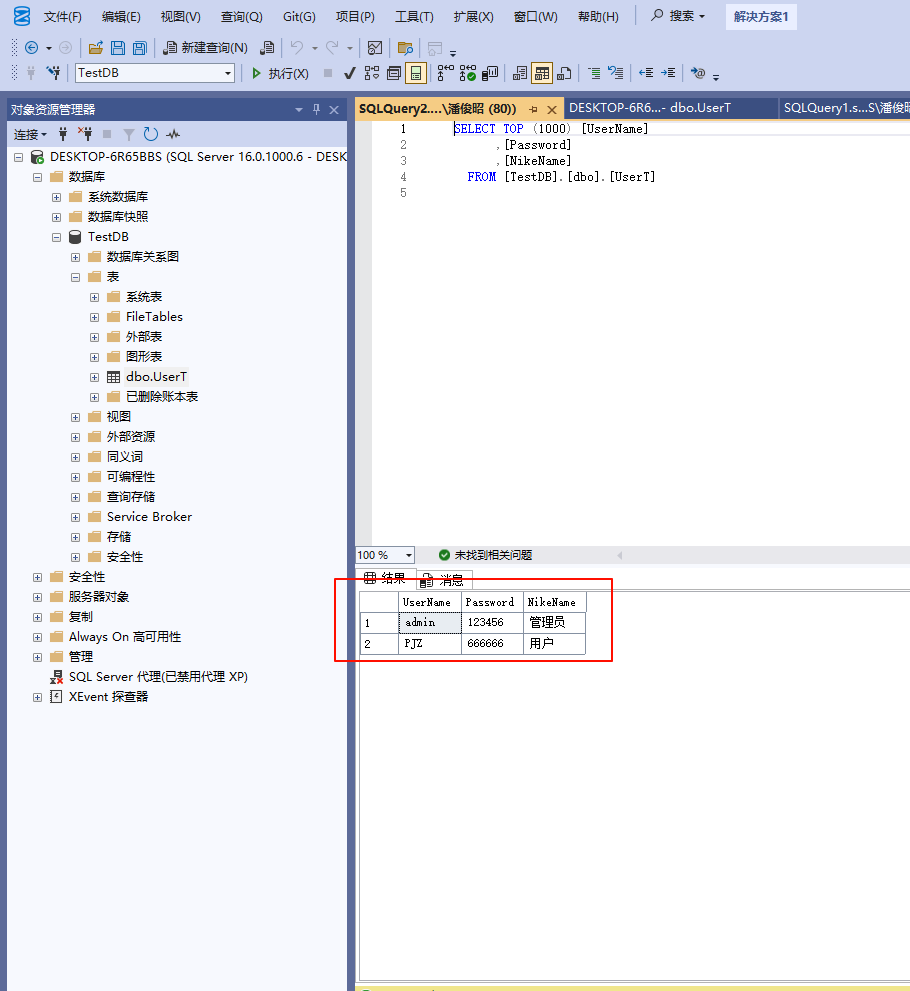Screen dimensions: 910x991
Task: Comment out the selected lines icon
Action: pyautogui.click(x=595, y=73)
